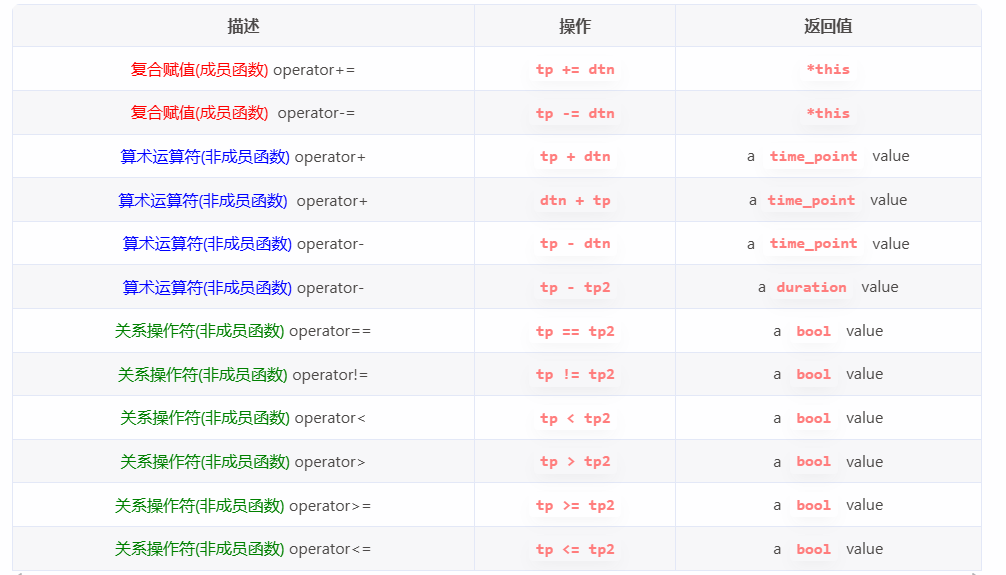
Task: Select the operator+ description in the dtn + tp row
Action: click(243, 200)
